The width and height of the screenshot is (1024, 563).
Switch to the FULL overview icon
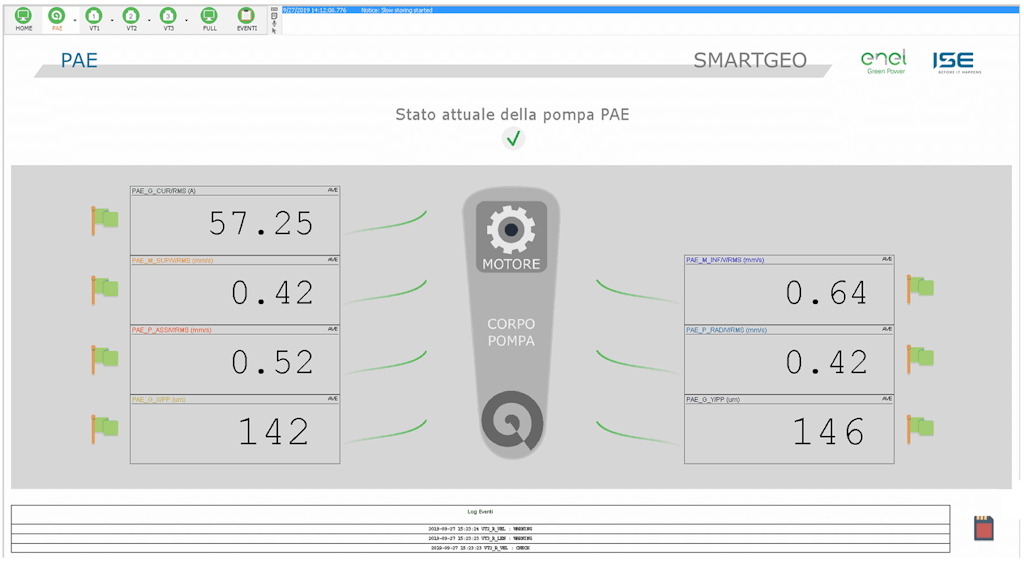pyautogui.click(x=209, y=16)
